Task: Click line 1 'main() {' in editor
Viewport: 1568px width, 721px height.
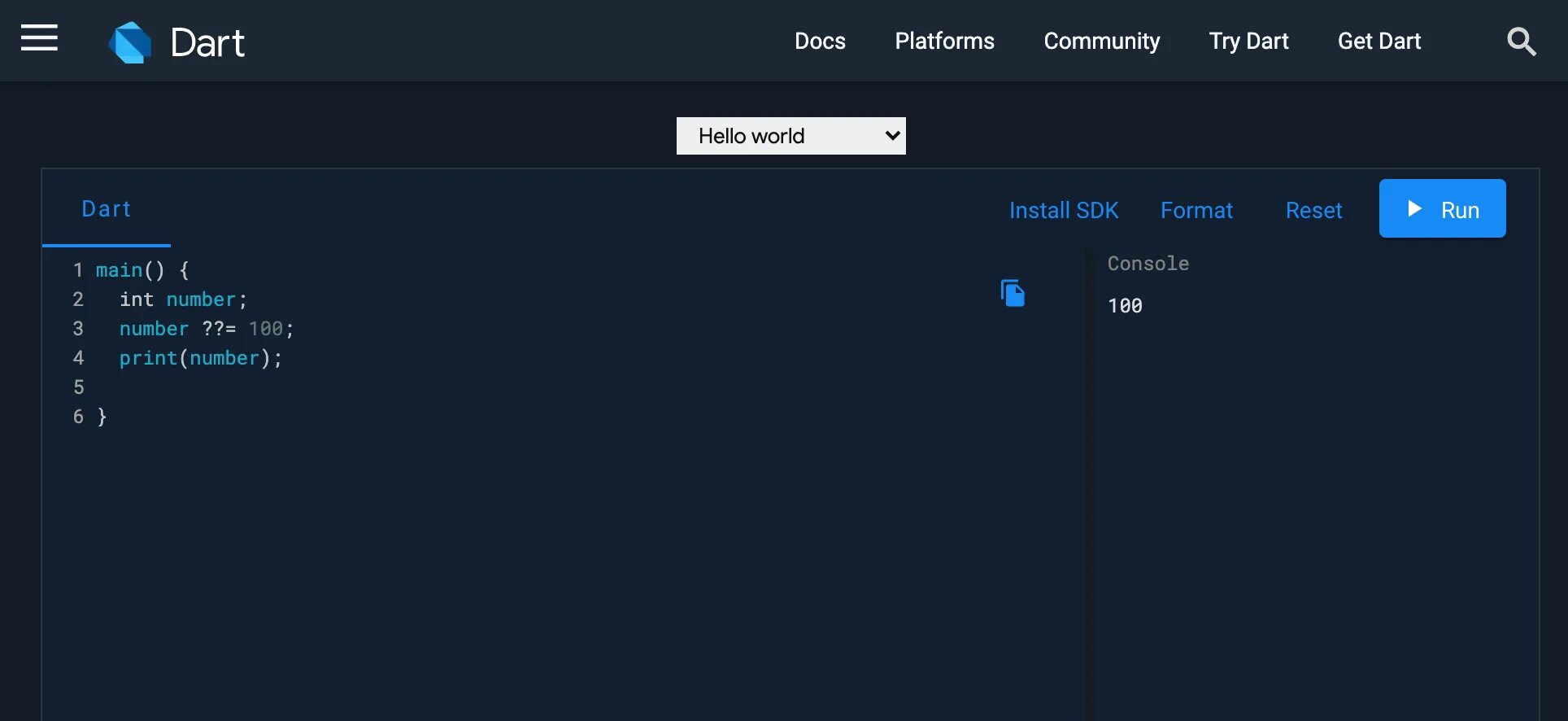Action: pos(142,269)
